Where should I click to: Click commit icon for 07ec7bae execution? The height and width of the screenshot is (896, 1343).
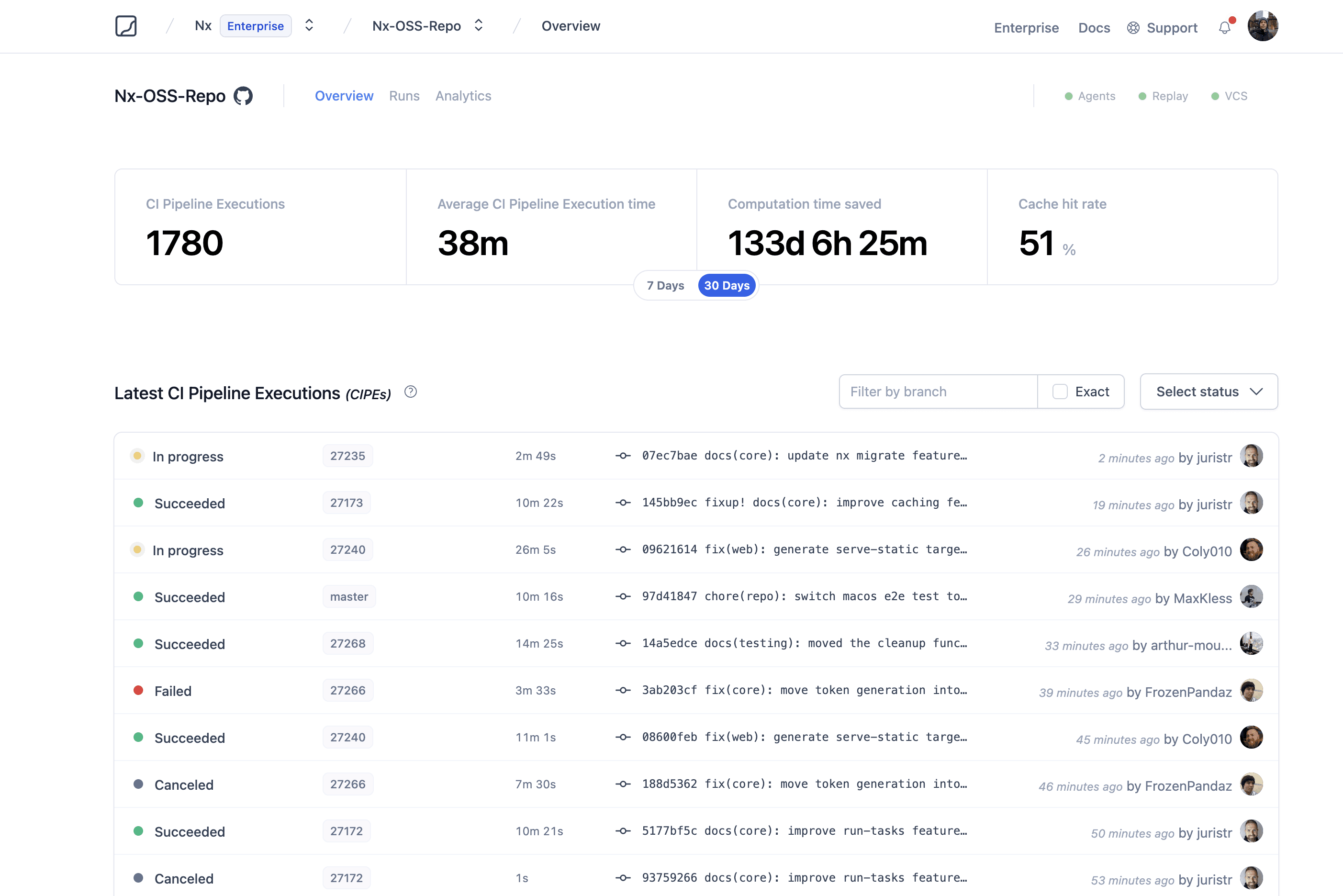click(623, 456)
